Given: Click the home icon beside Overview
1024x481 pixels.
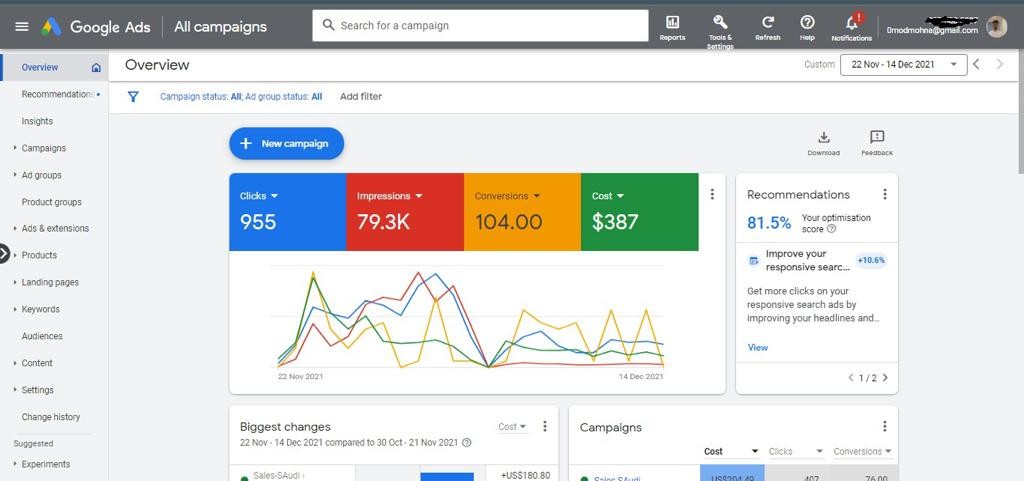Looking at the screenshot, I should pyautogui.click(x=96, y=67).
